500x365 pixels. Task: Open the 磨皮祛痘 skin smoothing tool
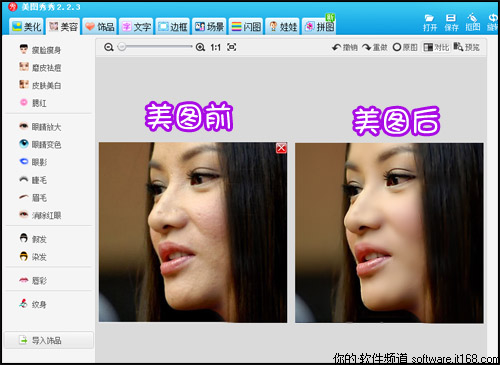40,68
